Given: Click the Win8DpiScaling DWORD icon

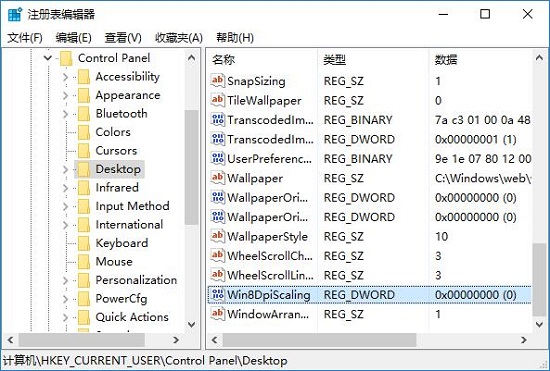Looking at the screenshot, I should tap(217, 295).
